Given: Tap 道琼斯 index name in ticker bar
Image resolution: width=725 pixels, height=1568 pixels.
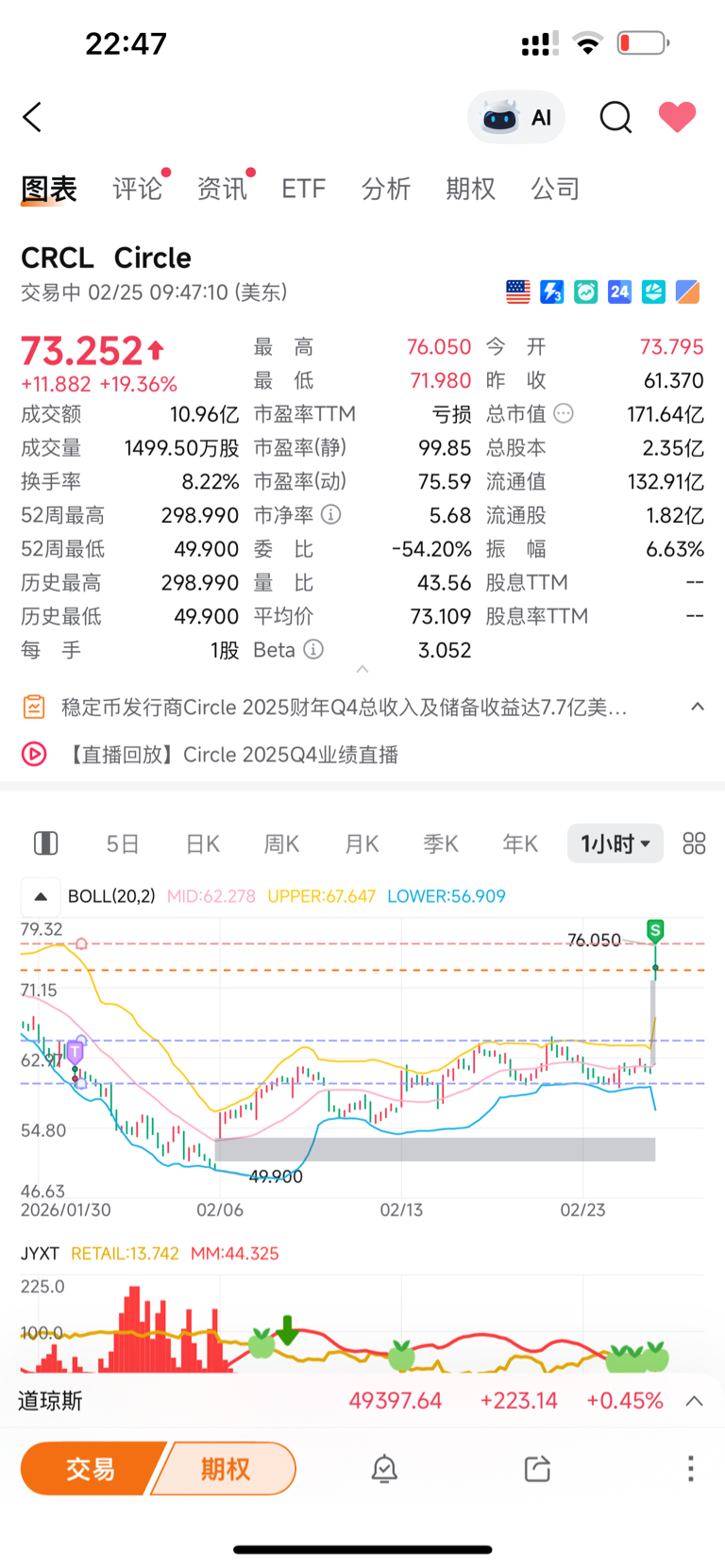Looking at the screenshot, I should (x=50, y=1401).
